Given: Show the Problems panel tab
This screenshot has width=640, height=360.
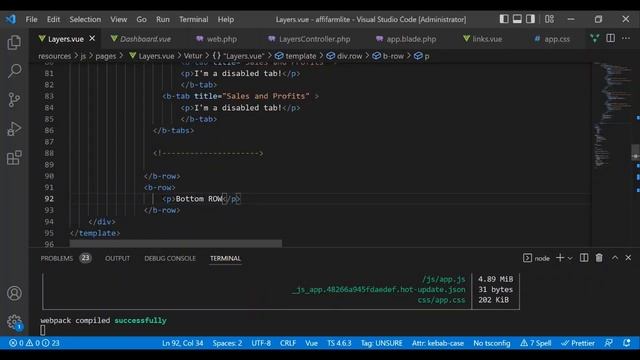Looking at the screenshot, I should tap(66, 258).
